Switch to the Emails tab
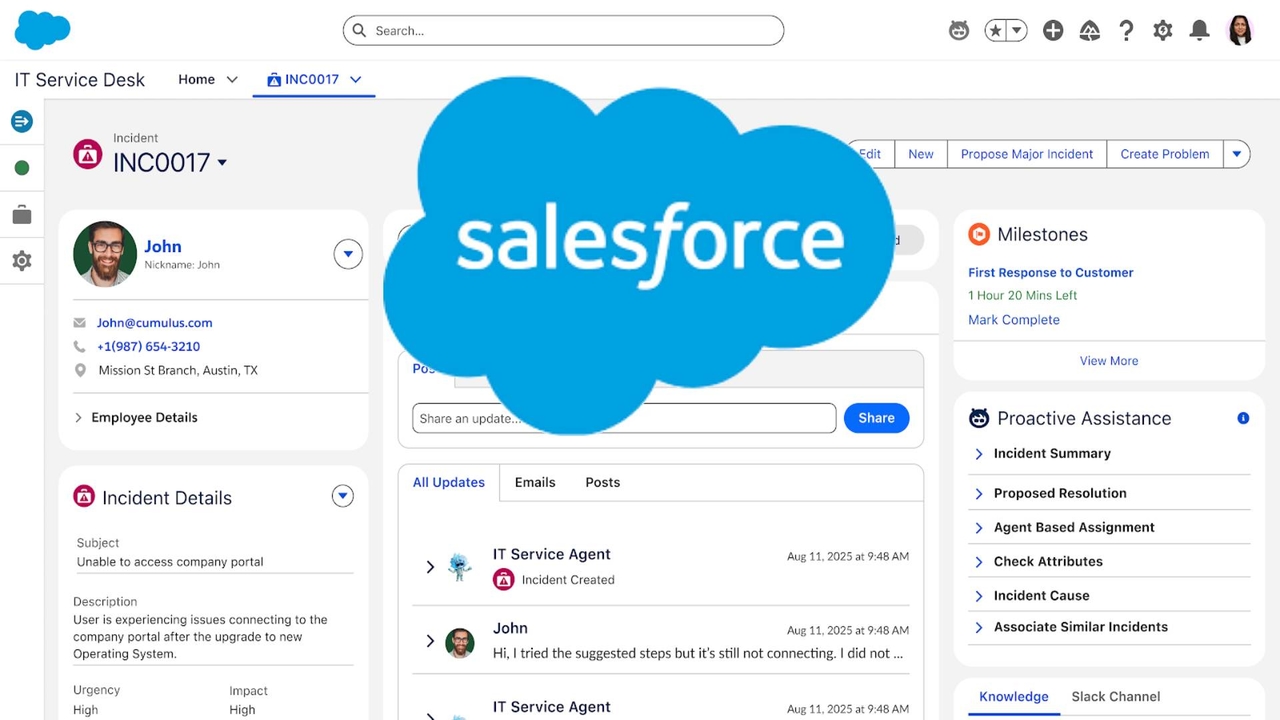 click(535, 482)
